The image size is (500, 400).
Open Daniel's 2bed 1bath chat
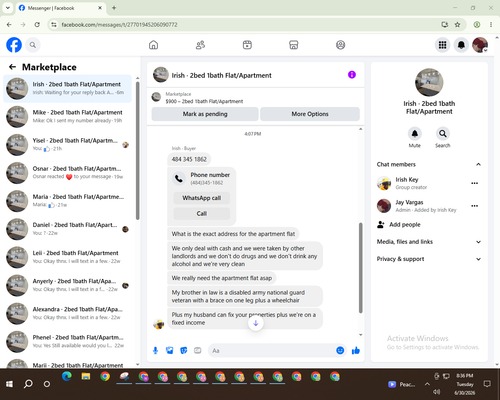[x=68, y=229]
